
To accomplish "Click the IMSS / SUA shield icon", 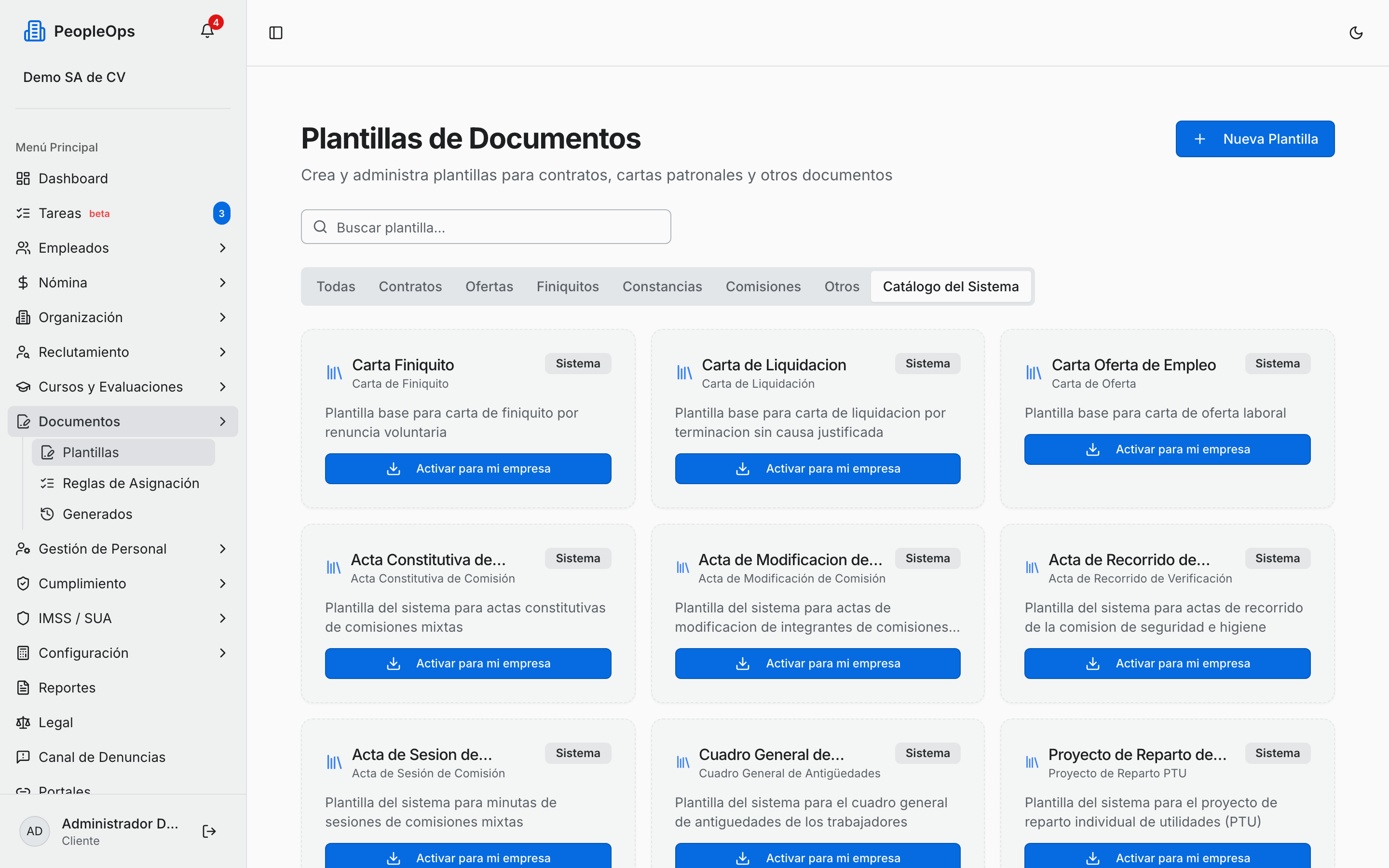I will [23, 618].
